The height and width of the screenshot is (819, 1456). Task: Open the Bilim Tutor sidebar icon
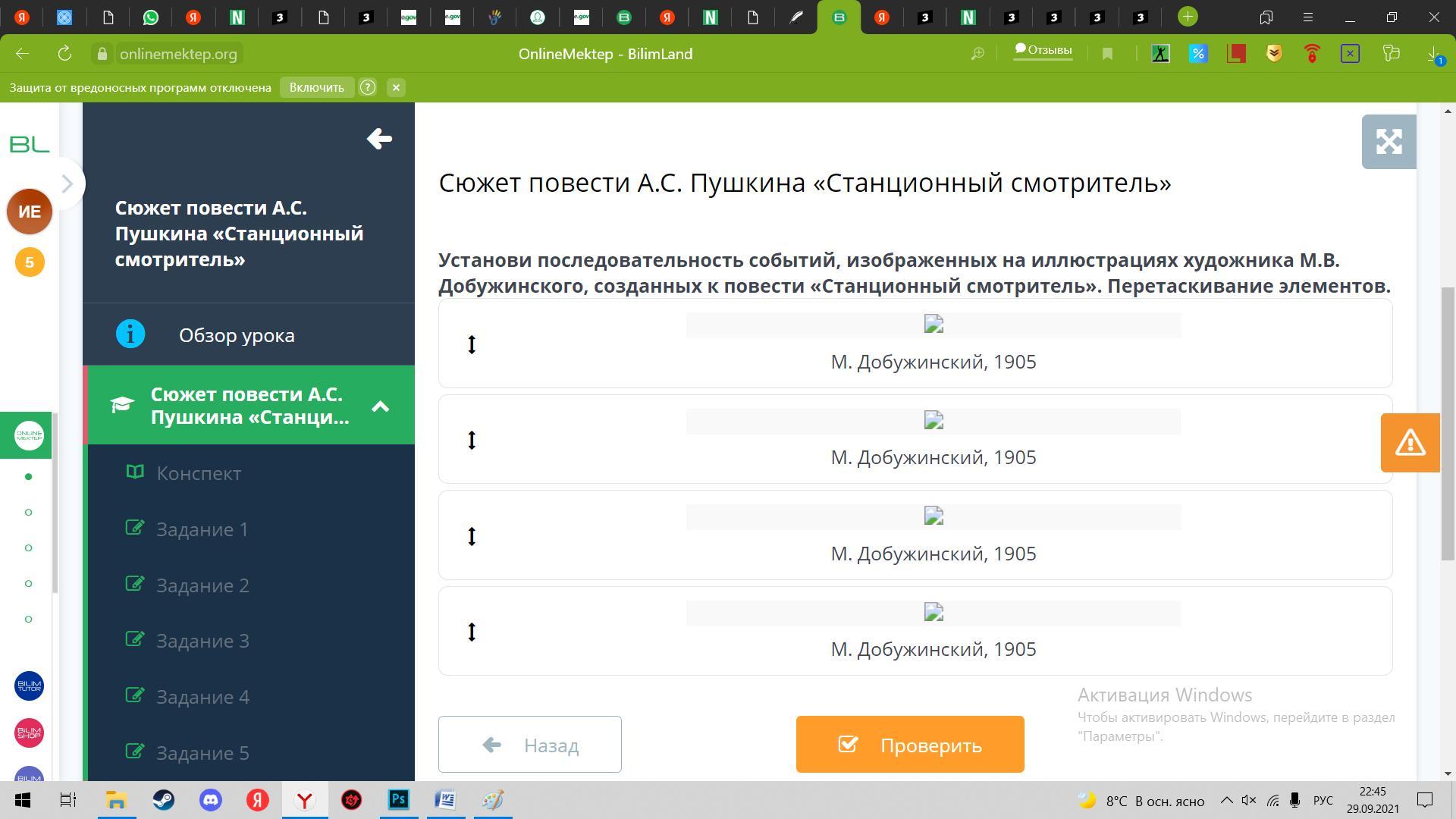[x=30, y=686]
